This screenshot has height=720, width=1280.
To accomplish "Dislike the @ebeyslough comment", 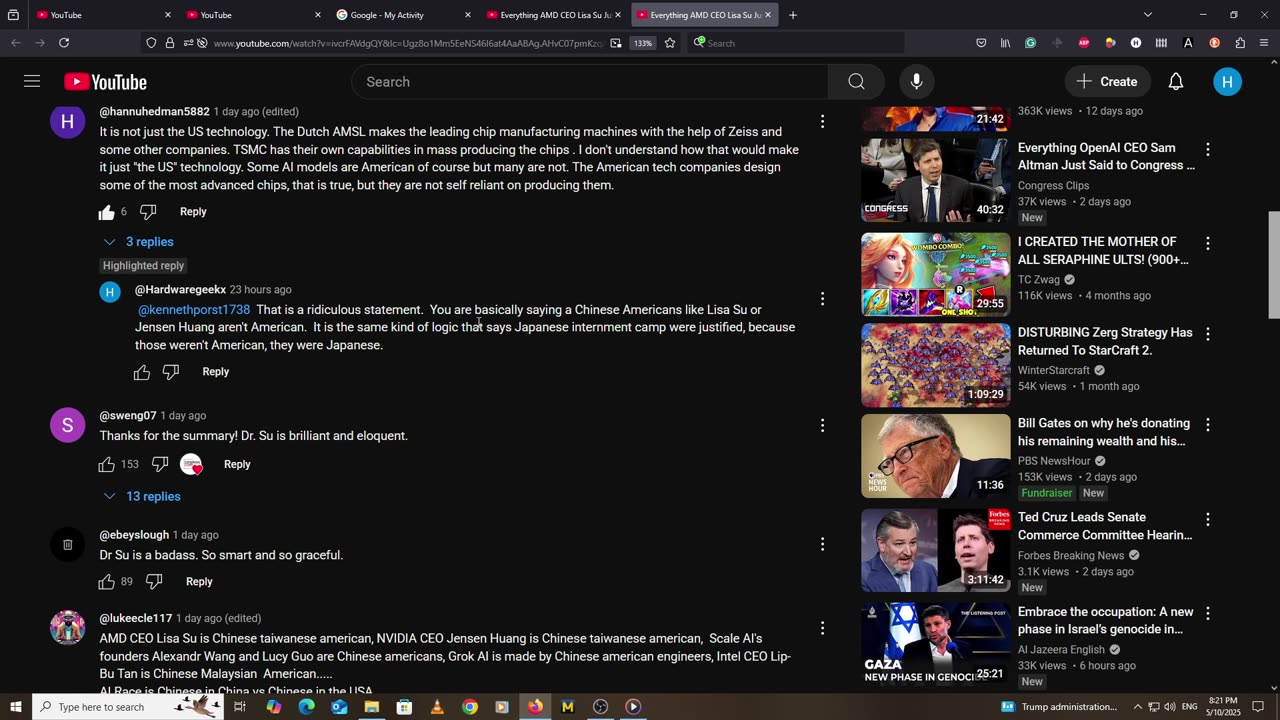I will tap(154, 582).
